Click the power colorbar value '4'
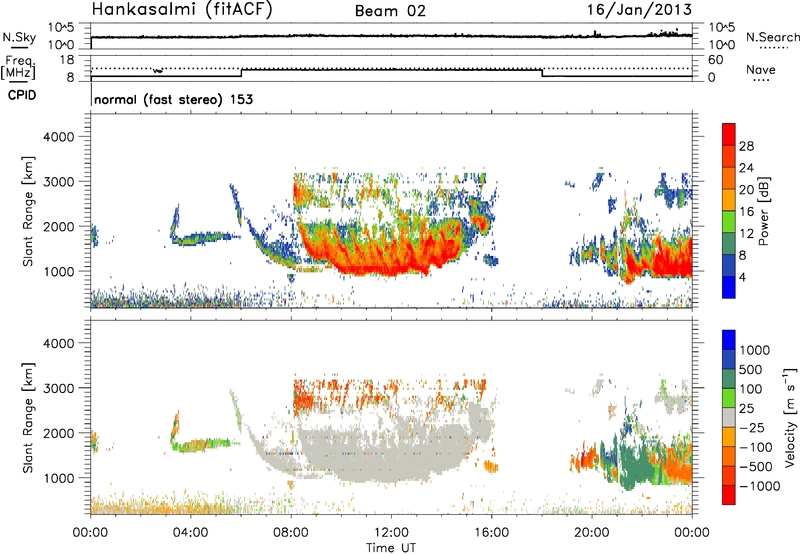Screen dimensions: 800x554 (742, 278)
